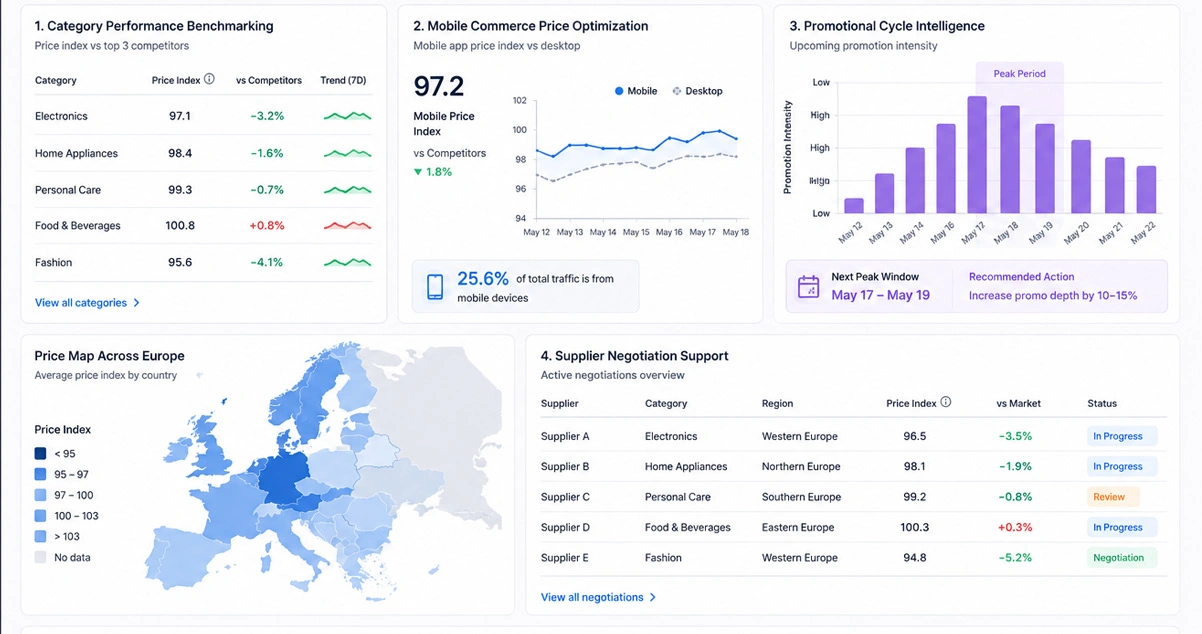Click Supplier C Review status badge

[x=1112, y=497]
